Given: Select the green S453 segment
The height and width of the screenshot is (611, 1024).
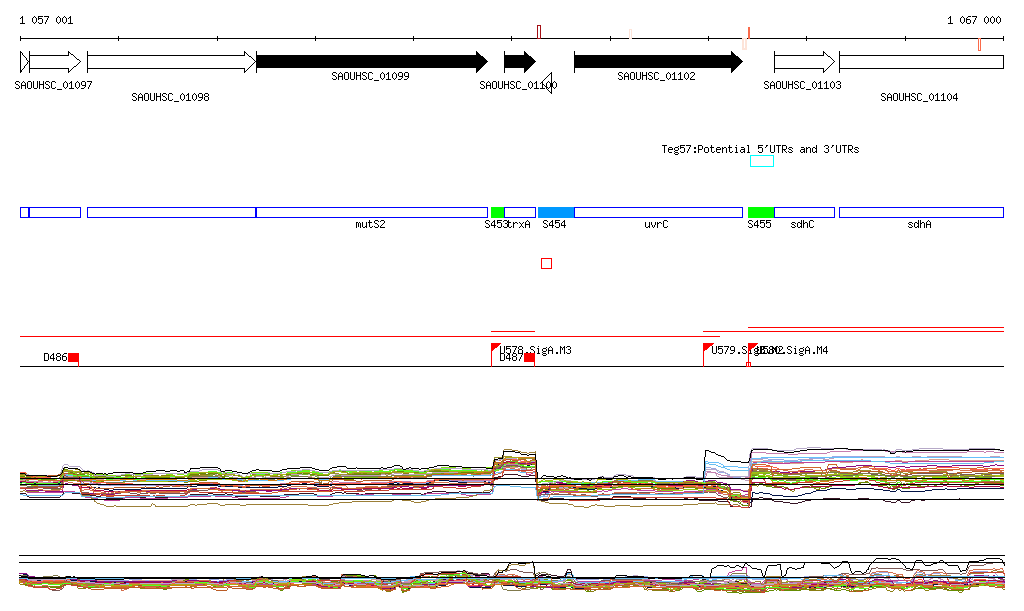Looking at the screenshot, I should click(x=497, y=212).
